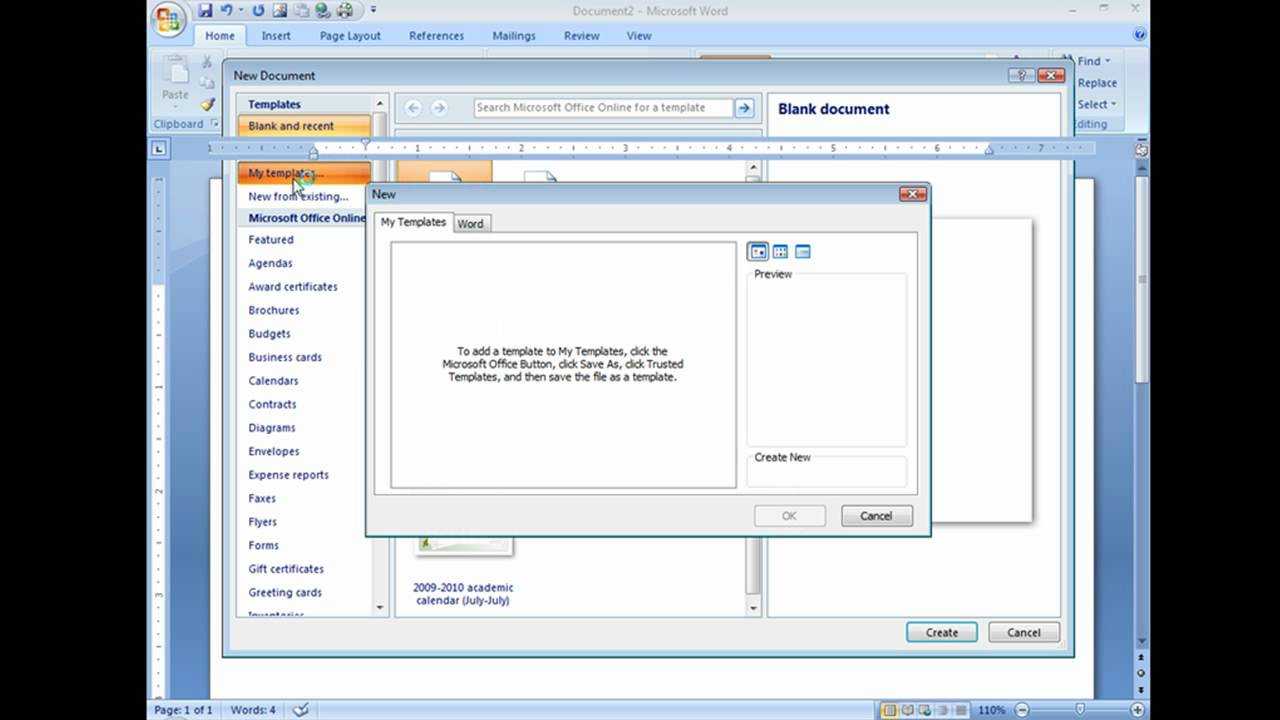
Task: Select Brochures template category
Action: click(x=274, y=310)
